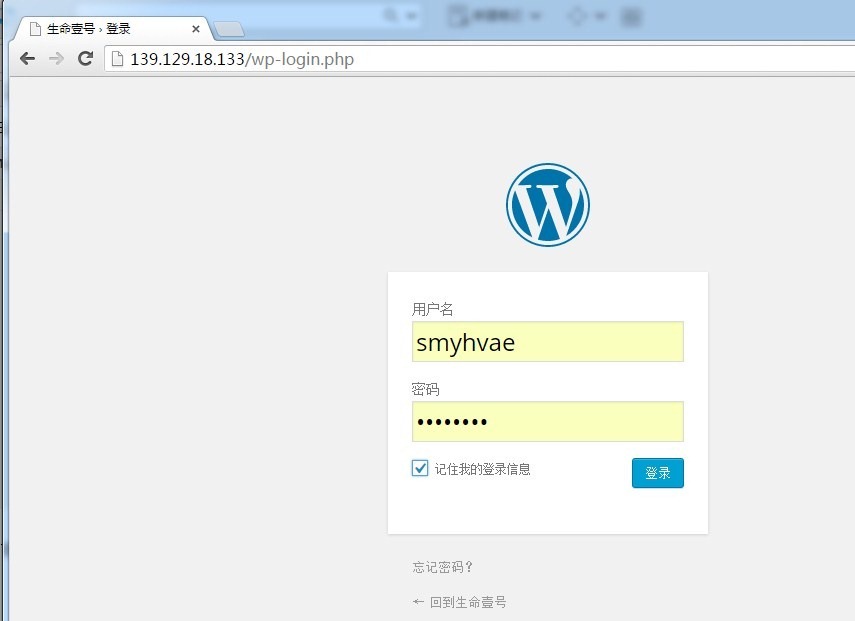Focus the 用户名 field containing smyhvae
This screenshot has width=855, height=621.
tap(547, 342)
